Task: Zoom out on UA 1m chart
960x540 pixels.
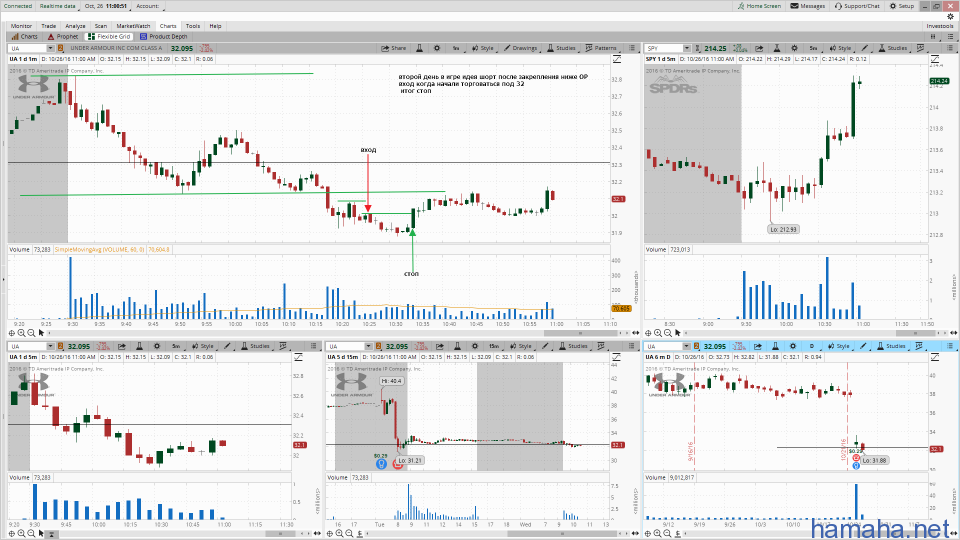Action: tap(31, 333)
